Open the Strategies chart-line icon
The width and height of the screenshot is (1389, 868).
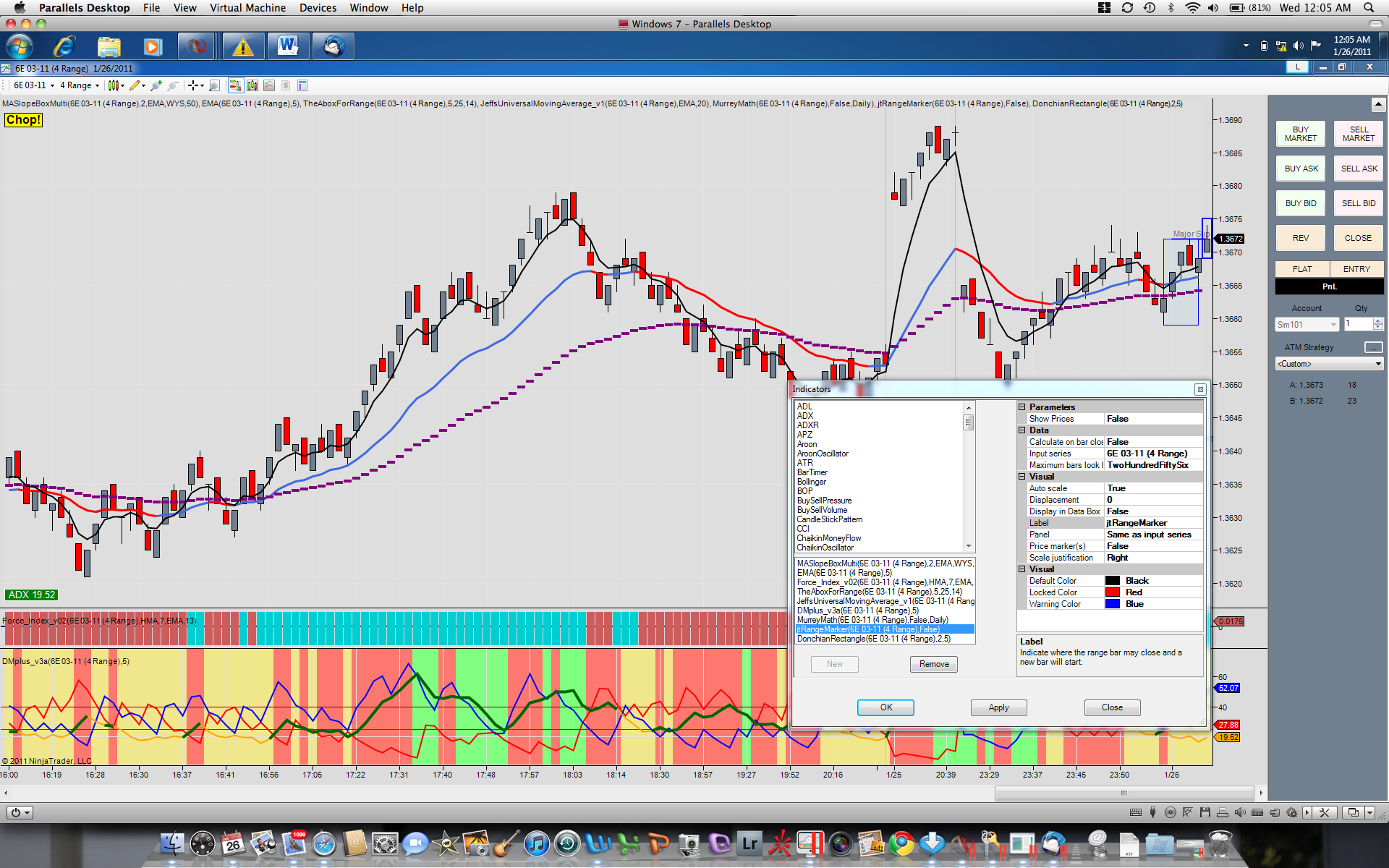click(269, 85)
